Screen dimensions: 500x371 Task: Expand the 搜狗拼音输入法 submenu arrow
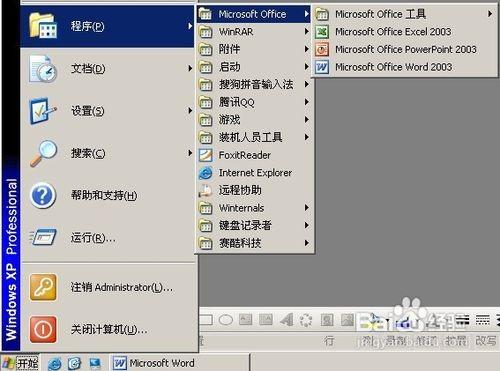[x=306, y=84]
